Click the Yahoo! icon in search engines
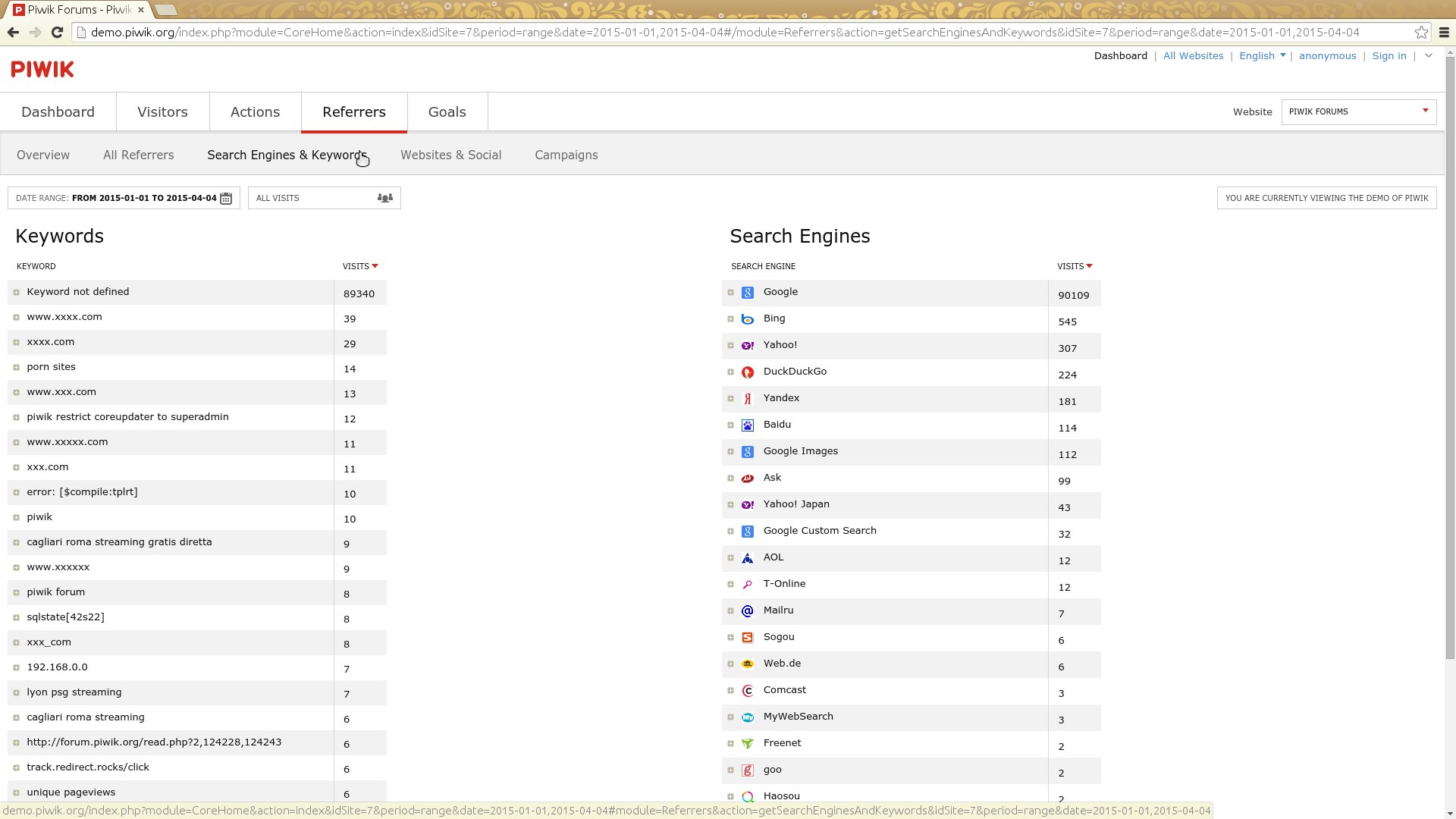 pyautogui.click(x=747, y=346)
